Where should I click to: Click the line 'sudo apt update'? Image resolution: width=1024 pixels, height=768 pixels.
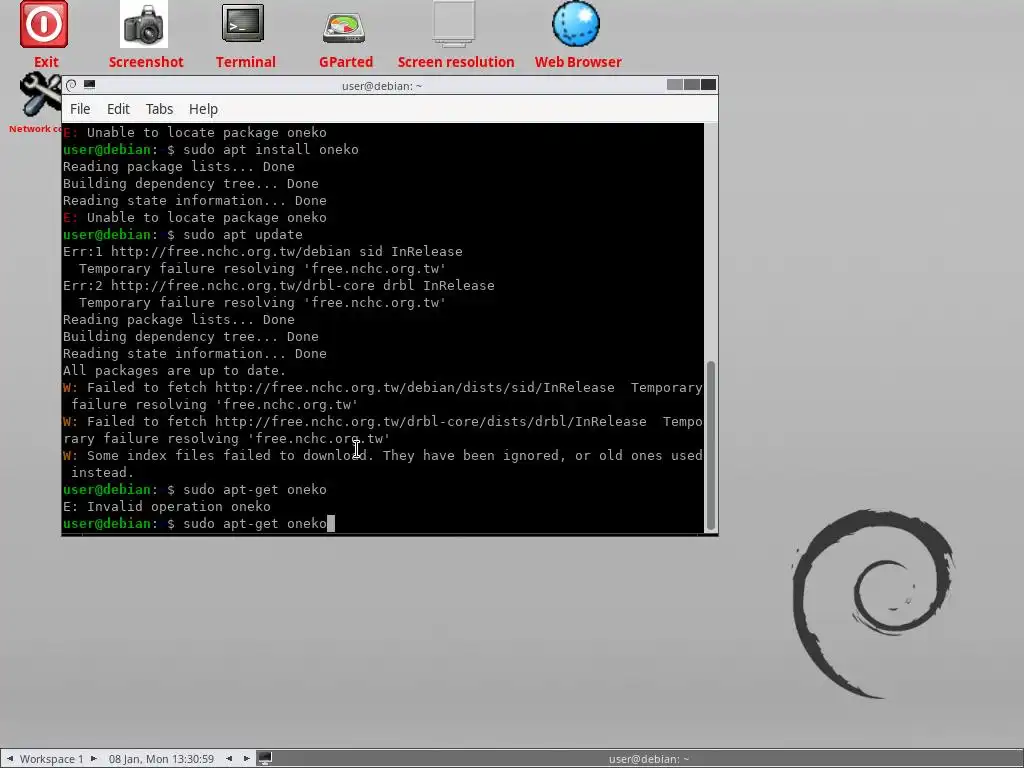tap(242, 234)
